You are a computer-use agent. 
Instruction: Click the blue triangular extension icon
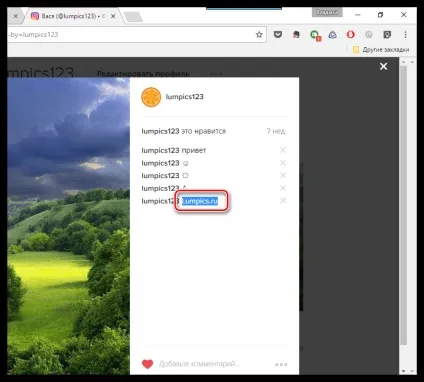(x=332, y=34)
